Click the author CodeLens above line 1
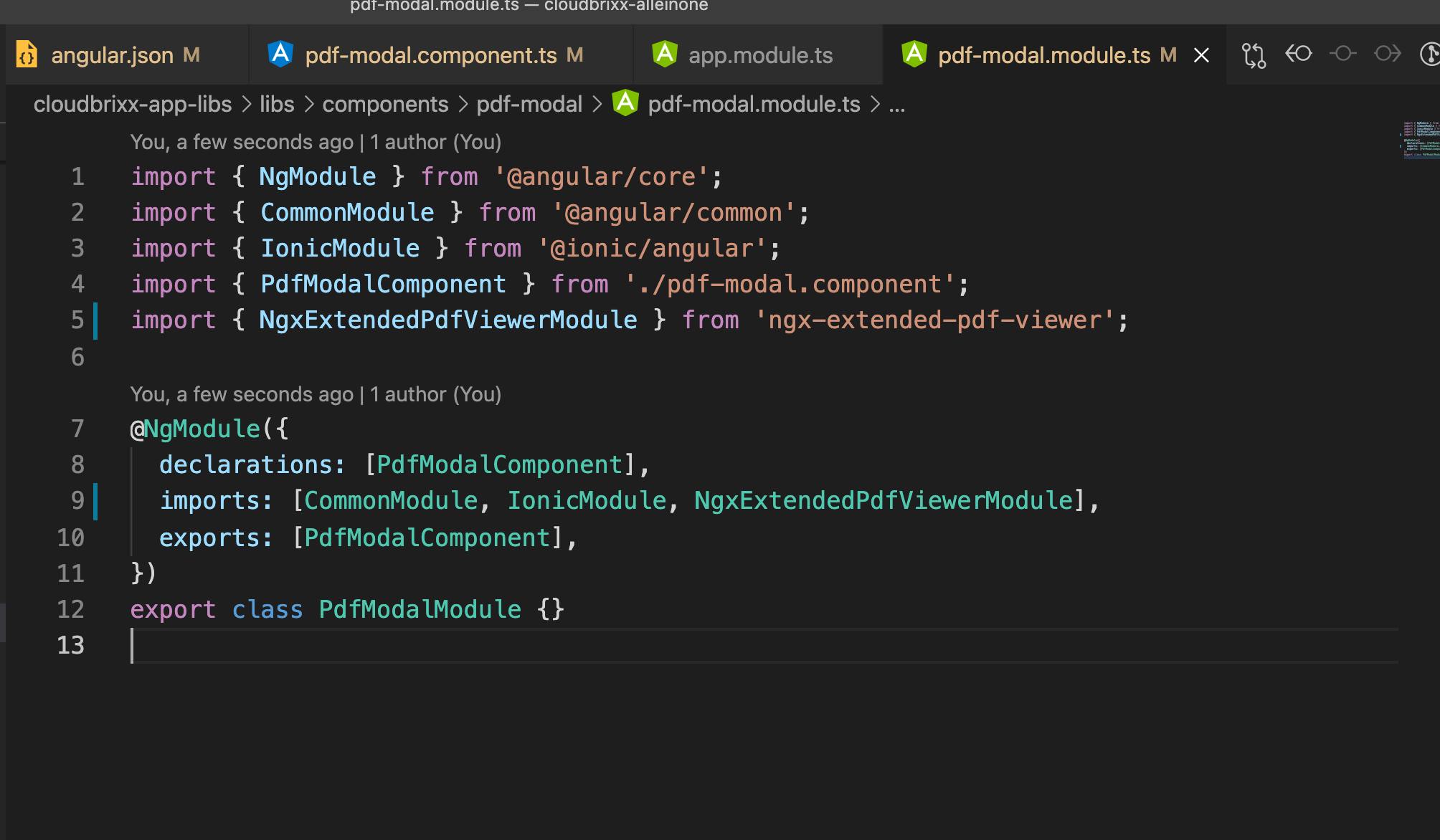1440x840 pixels. point(316,142)
